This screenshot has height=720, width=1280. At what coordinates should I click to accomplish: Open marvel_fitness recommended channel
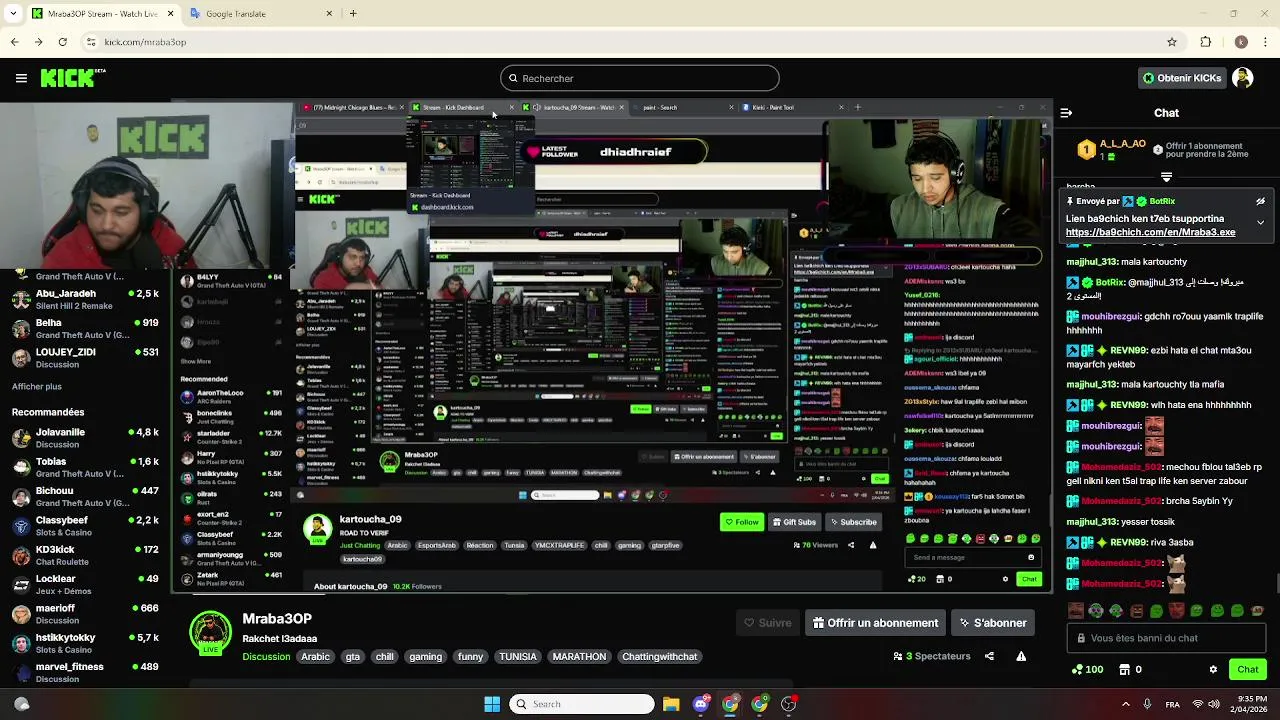coord(85,672)
